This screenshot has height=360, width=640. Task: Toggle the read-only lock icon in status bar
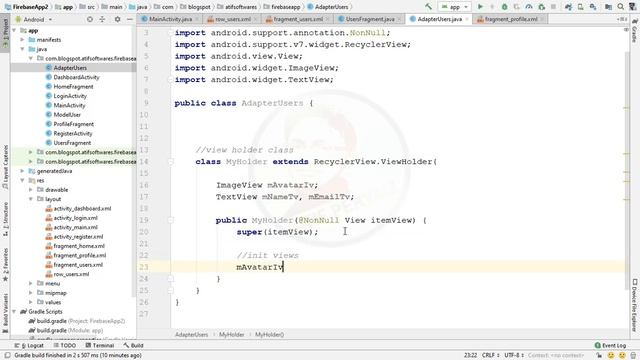click(x=599, y=356)
